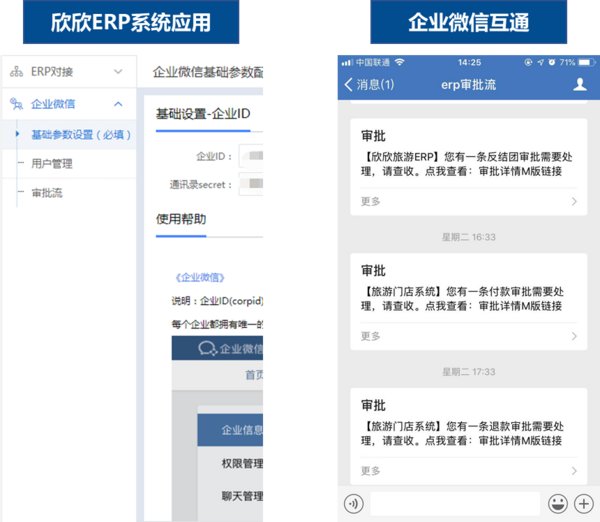Click the 星期二 16:33 timestamp
Image resolution: width=600 pixels, height=522 pixels.
[469, 237]
